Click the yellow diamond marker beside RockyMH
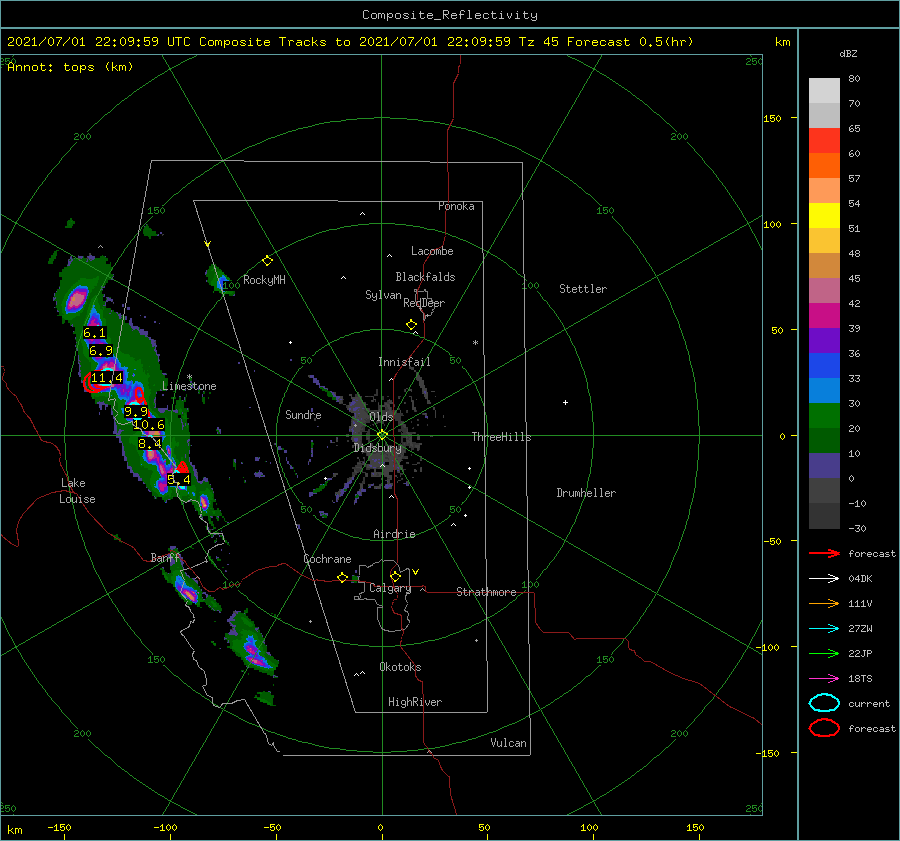Screen dimensions: 900x841 267,261
